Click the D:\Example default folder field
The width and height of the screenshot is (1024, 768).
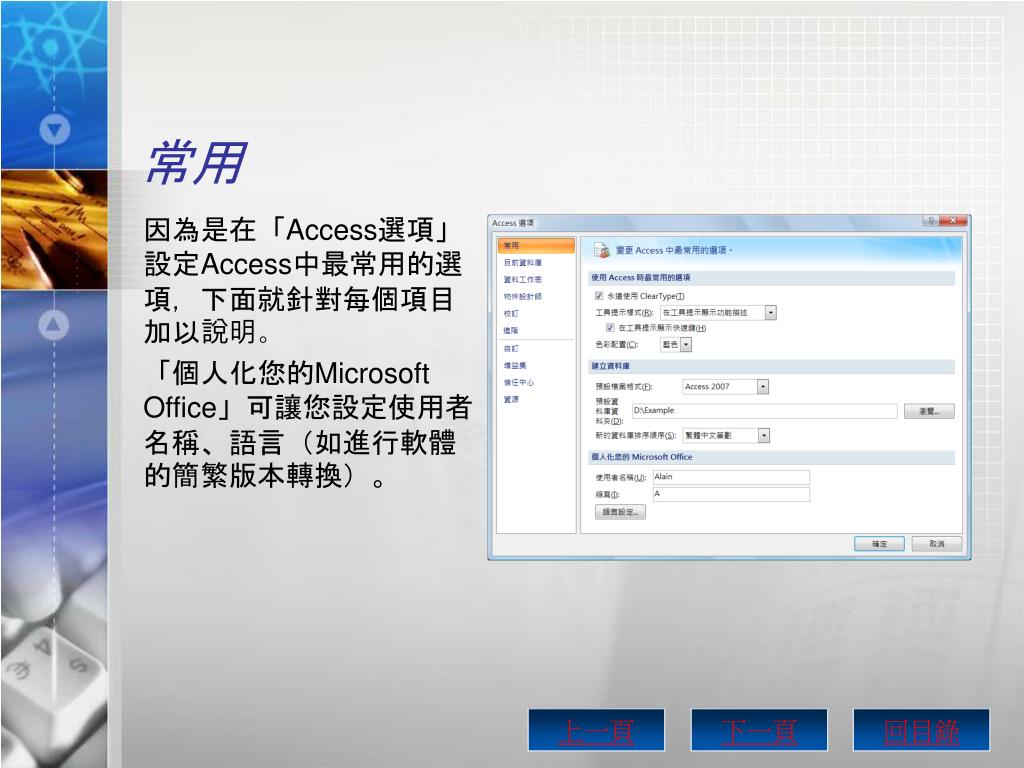(764, 411)
